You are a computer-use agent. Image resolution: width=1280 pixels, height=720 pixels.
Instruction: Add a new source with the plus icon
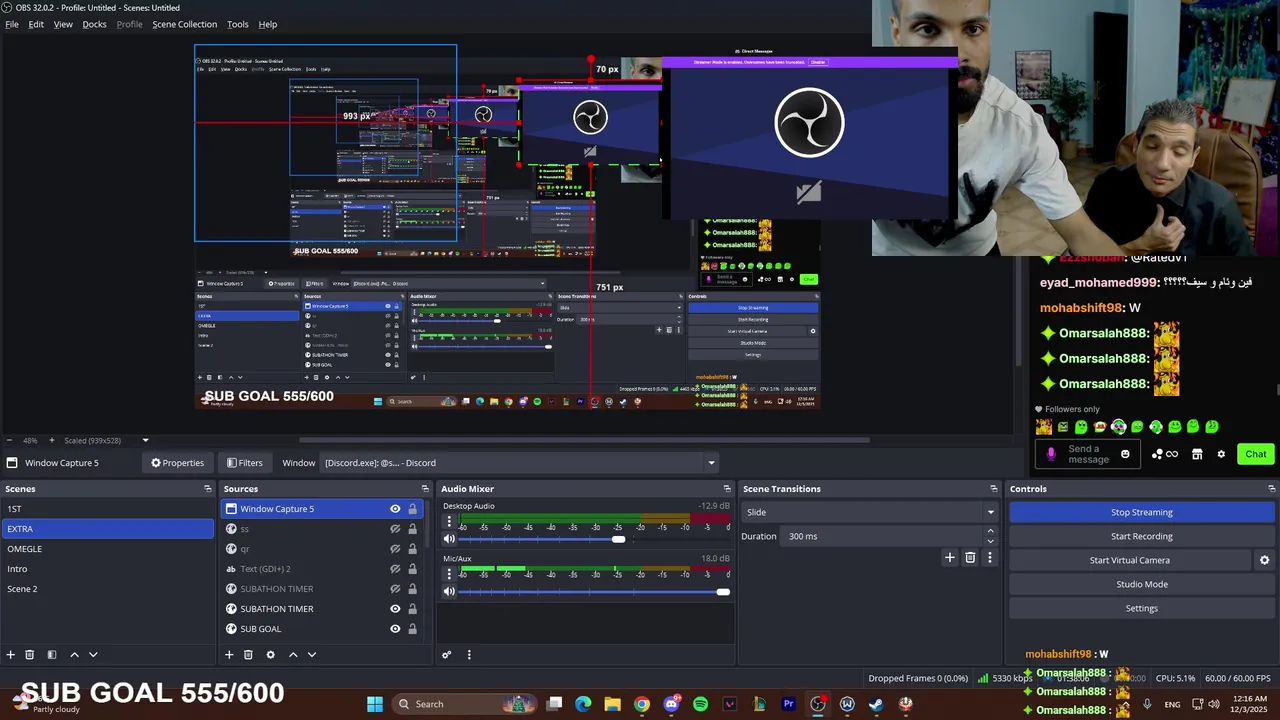click(229, 655)
